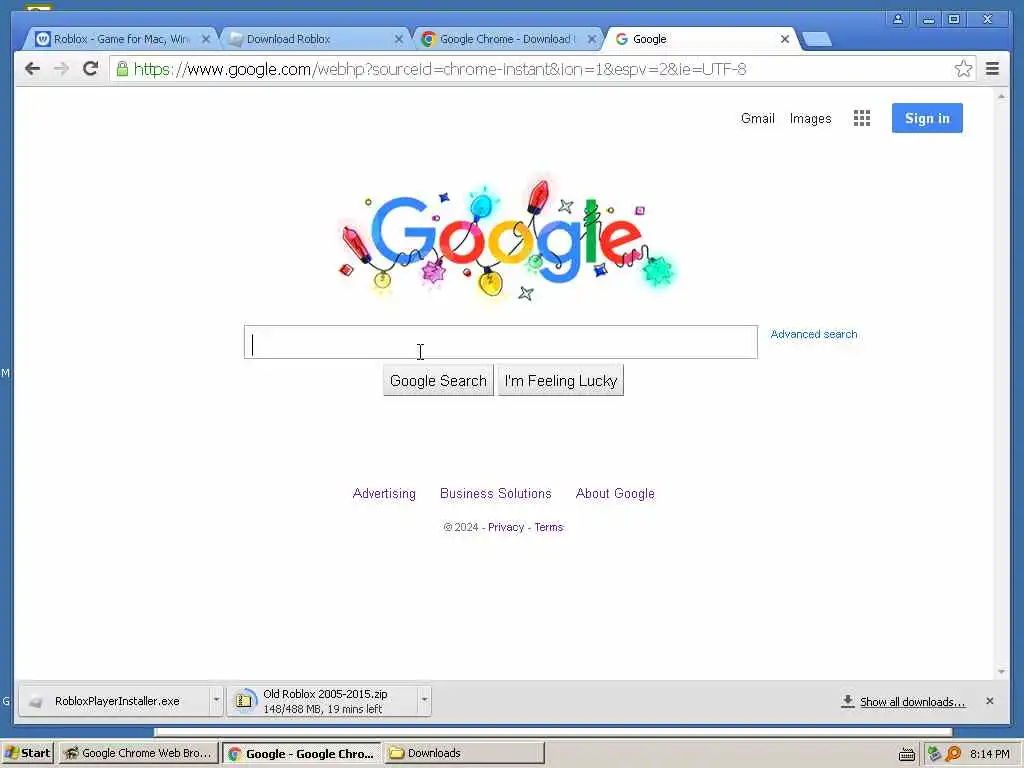
Task: Select Google - Google Chro... taskbar button
Action: tap(301, 754)
